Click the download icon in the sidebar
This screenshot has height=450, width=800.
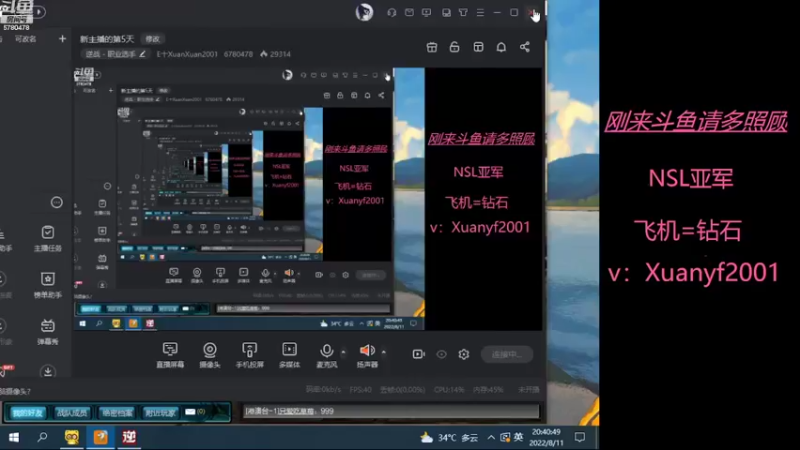click(x=47, y=371)
